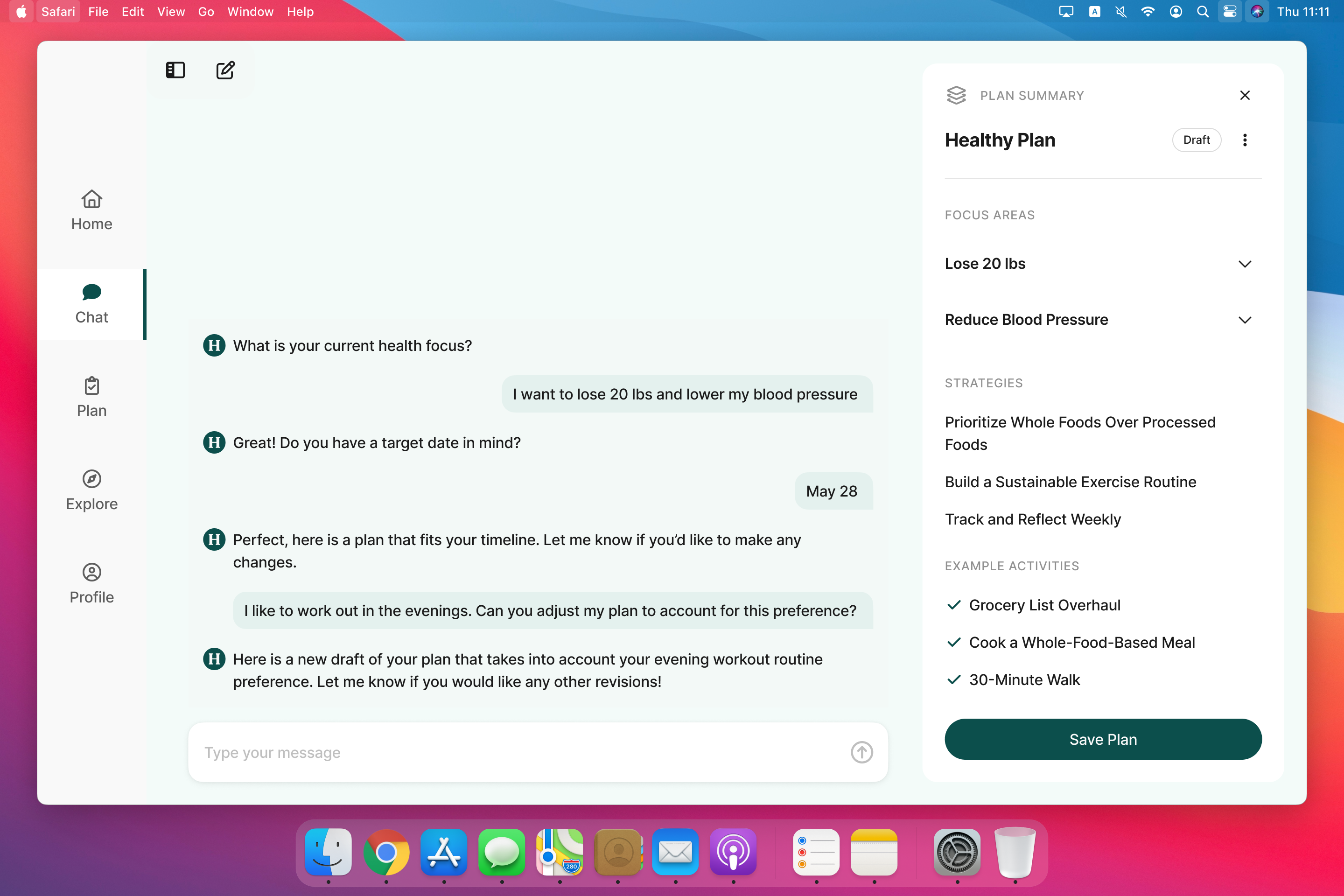The image size is (1344, 896).
Task: Click the user account icon in menu bar
Action: point(1176,11)
